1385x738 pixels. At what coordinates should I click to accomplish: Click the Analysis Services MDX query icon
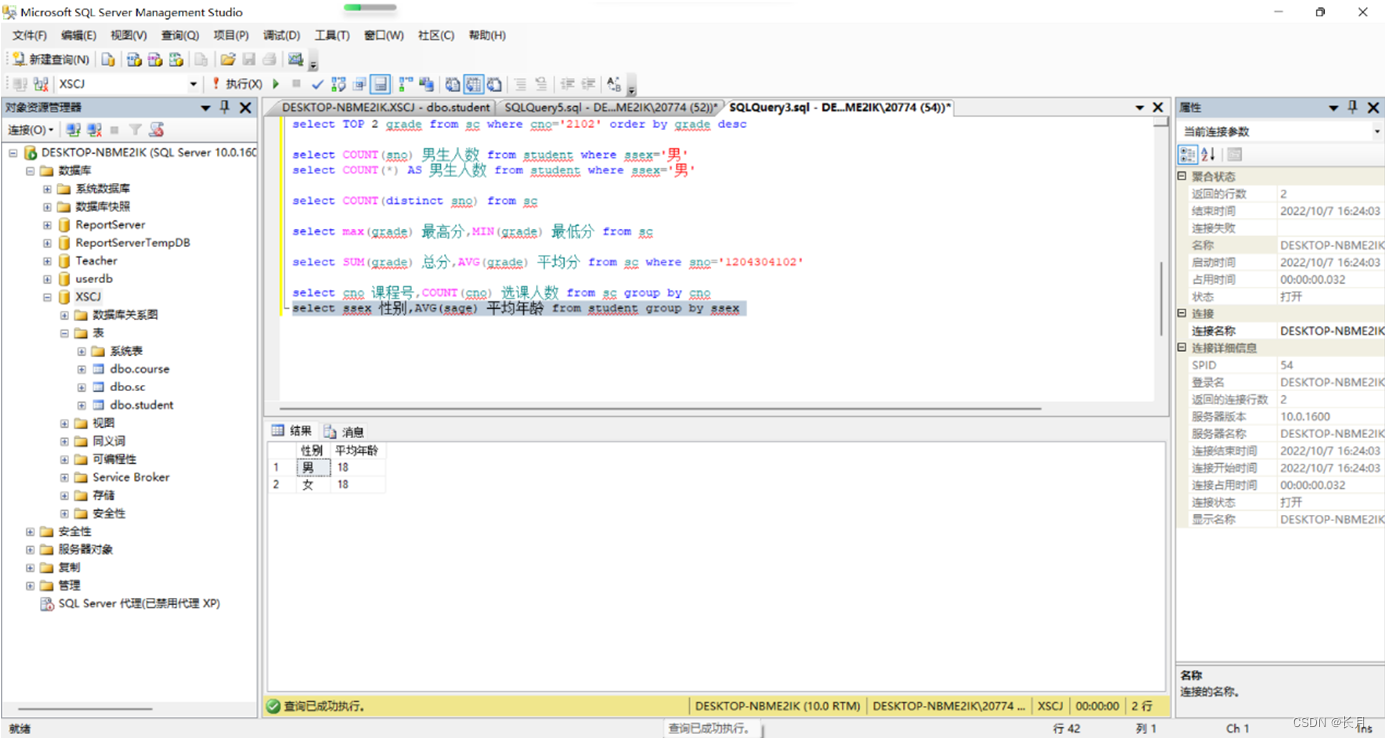coord(134,59)
